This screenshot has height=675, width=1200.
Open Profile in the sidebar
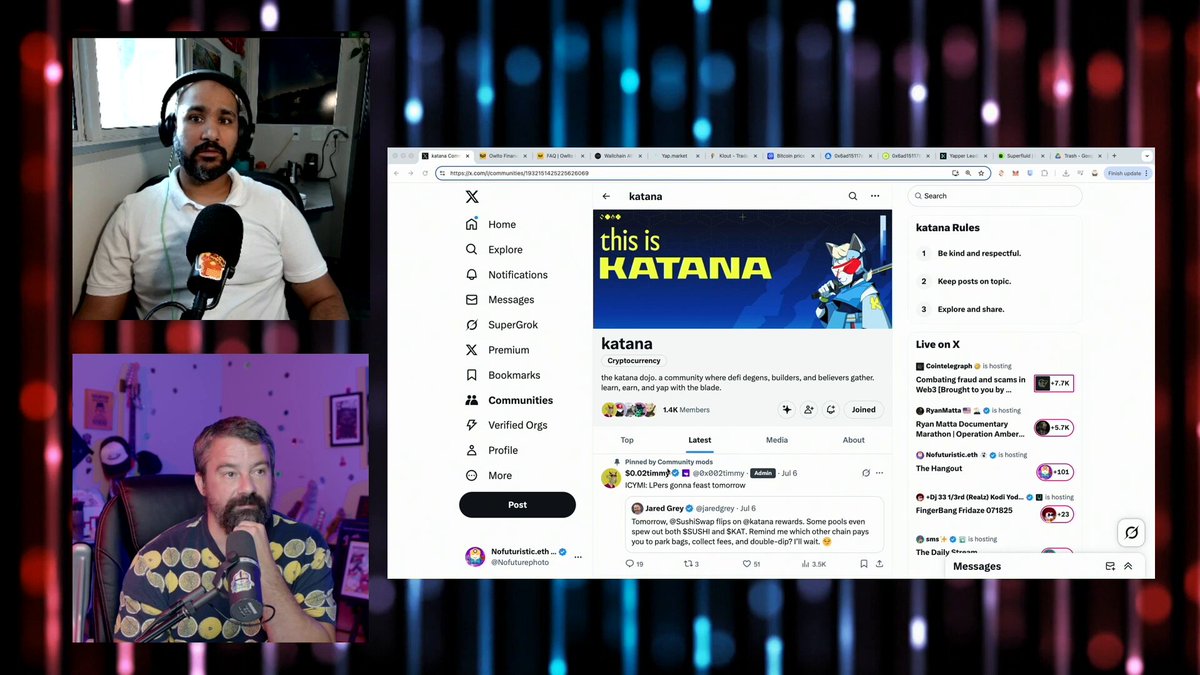pyautogui.click(x=492, y=450)
